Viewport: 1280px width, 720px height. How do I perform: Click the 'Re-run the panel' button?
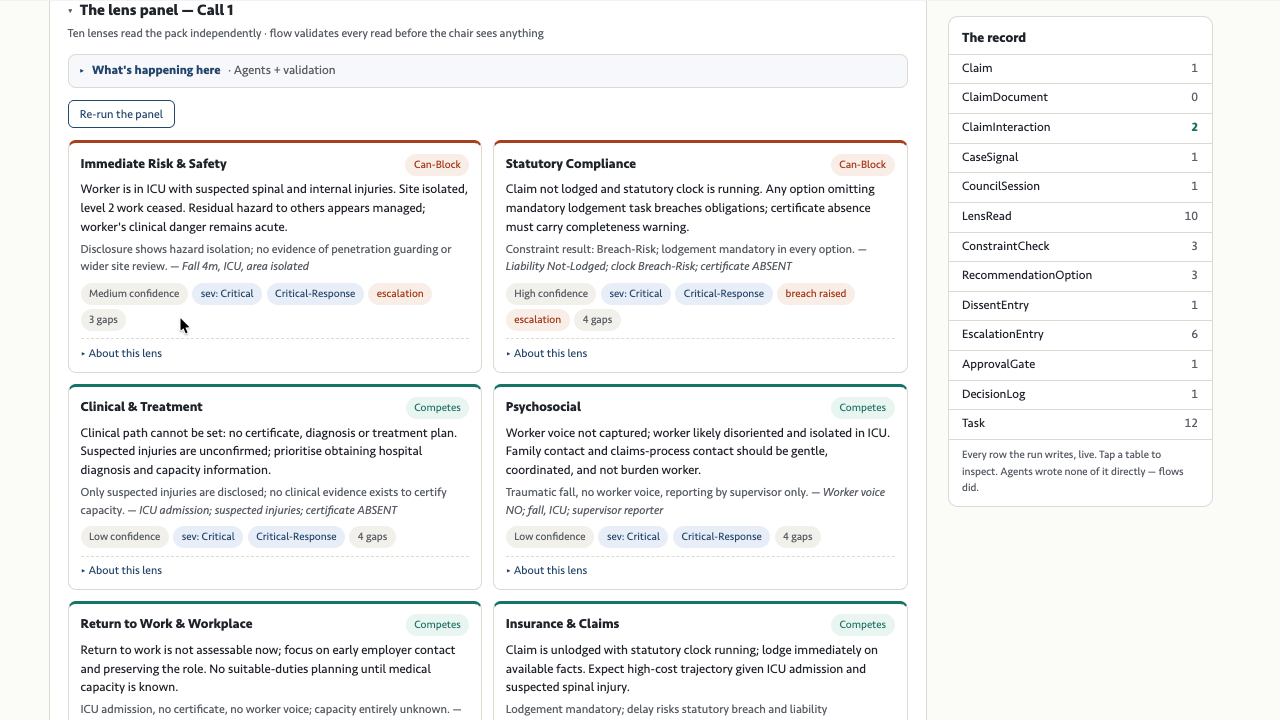coord(121,114)
